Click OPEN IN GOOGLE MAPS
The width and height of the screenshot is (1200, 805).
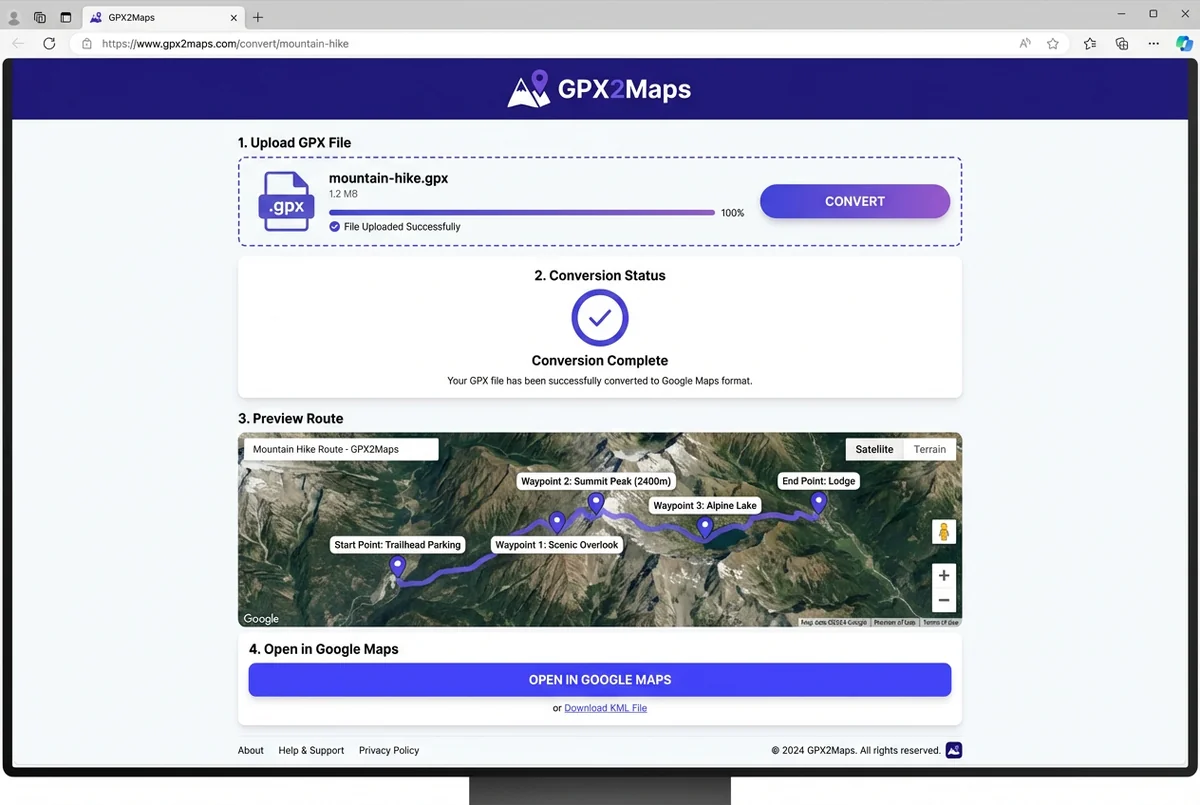[599, 679]
